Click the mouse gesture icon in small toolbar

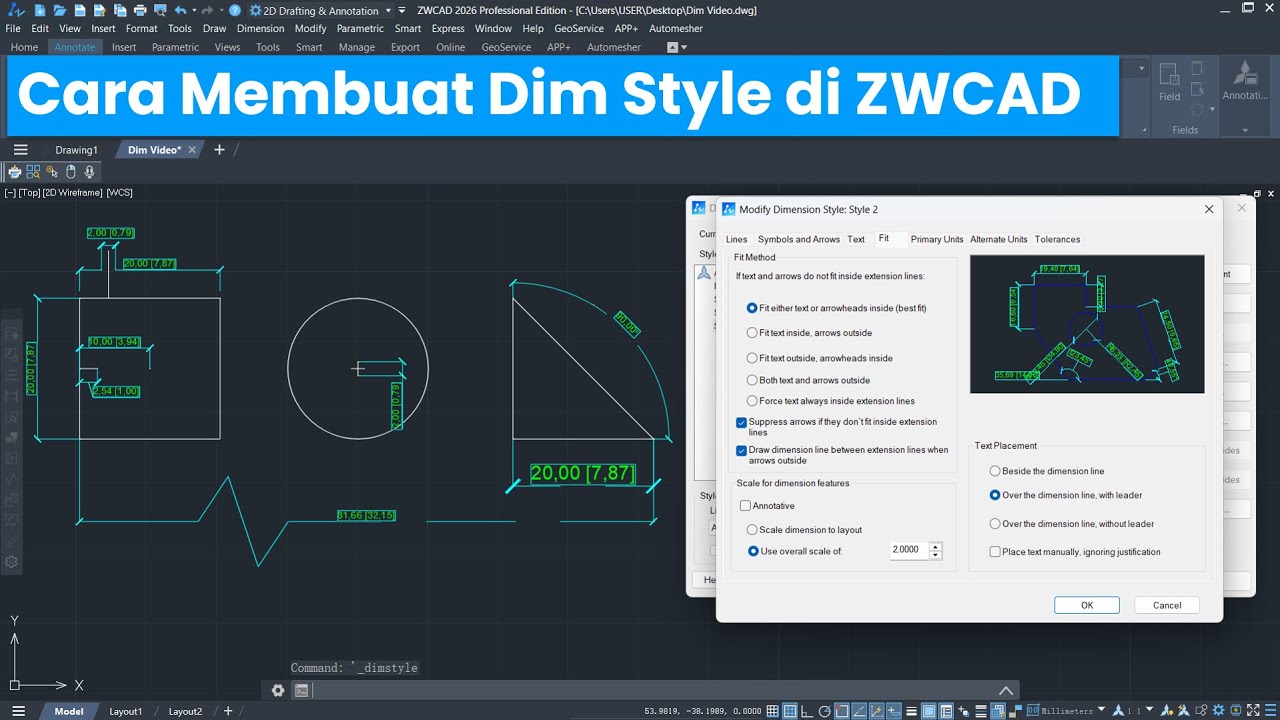tap(70, 172)
